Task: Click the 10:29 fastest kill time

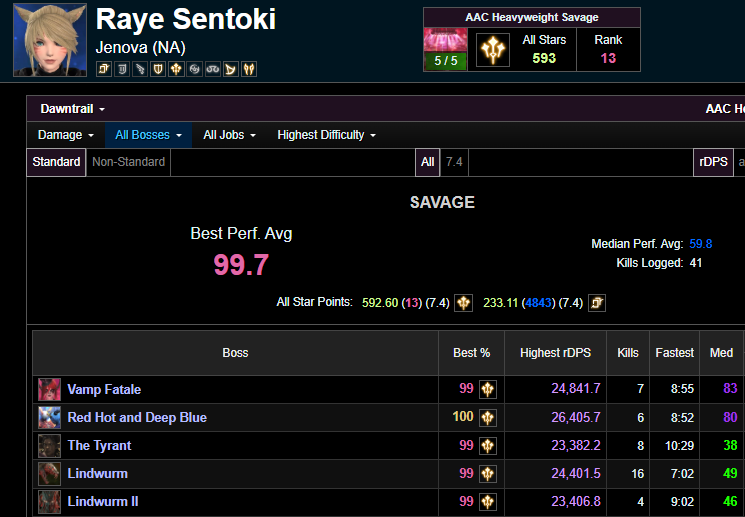Action: (x=679, y=446)
